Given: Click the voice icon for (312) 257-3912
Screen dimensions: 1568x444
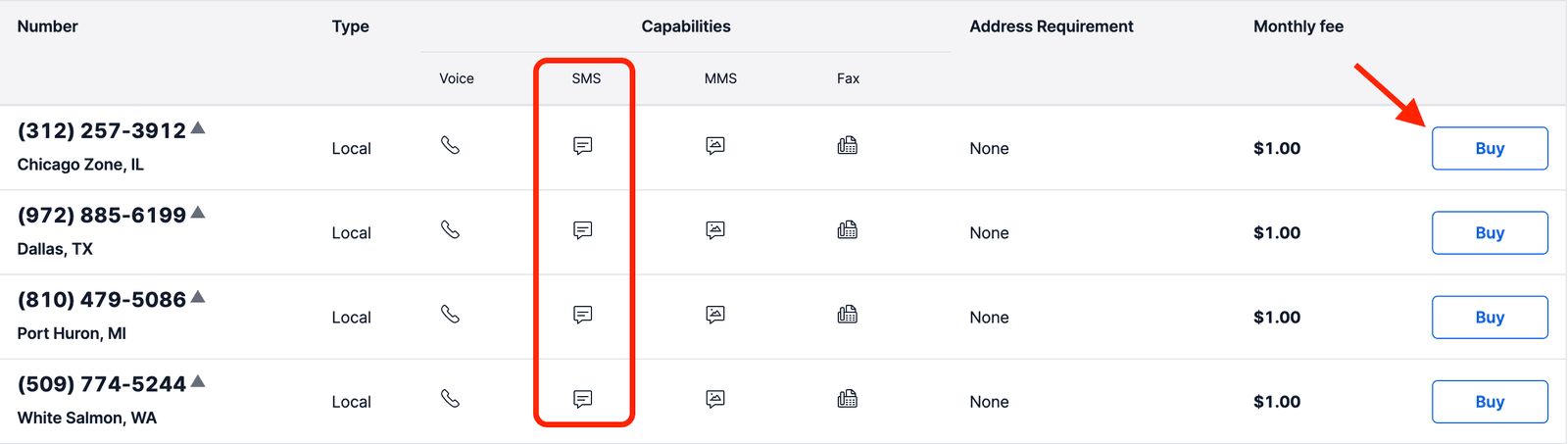Looking at the screenshot, I should (x=450, y=146).
